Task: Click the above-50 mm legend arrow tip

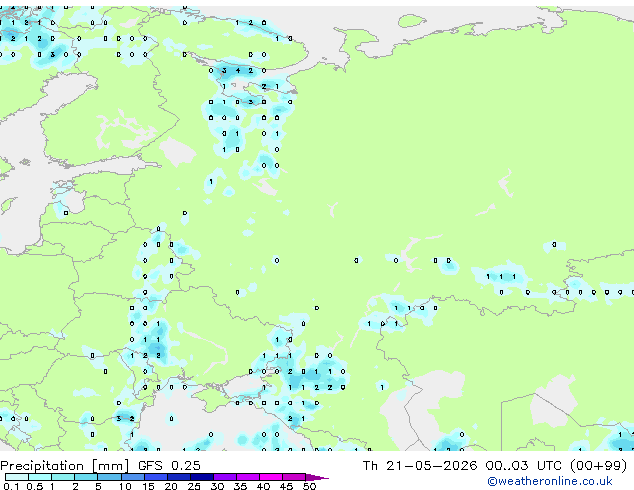Action: 317,477
